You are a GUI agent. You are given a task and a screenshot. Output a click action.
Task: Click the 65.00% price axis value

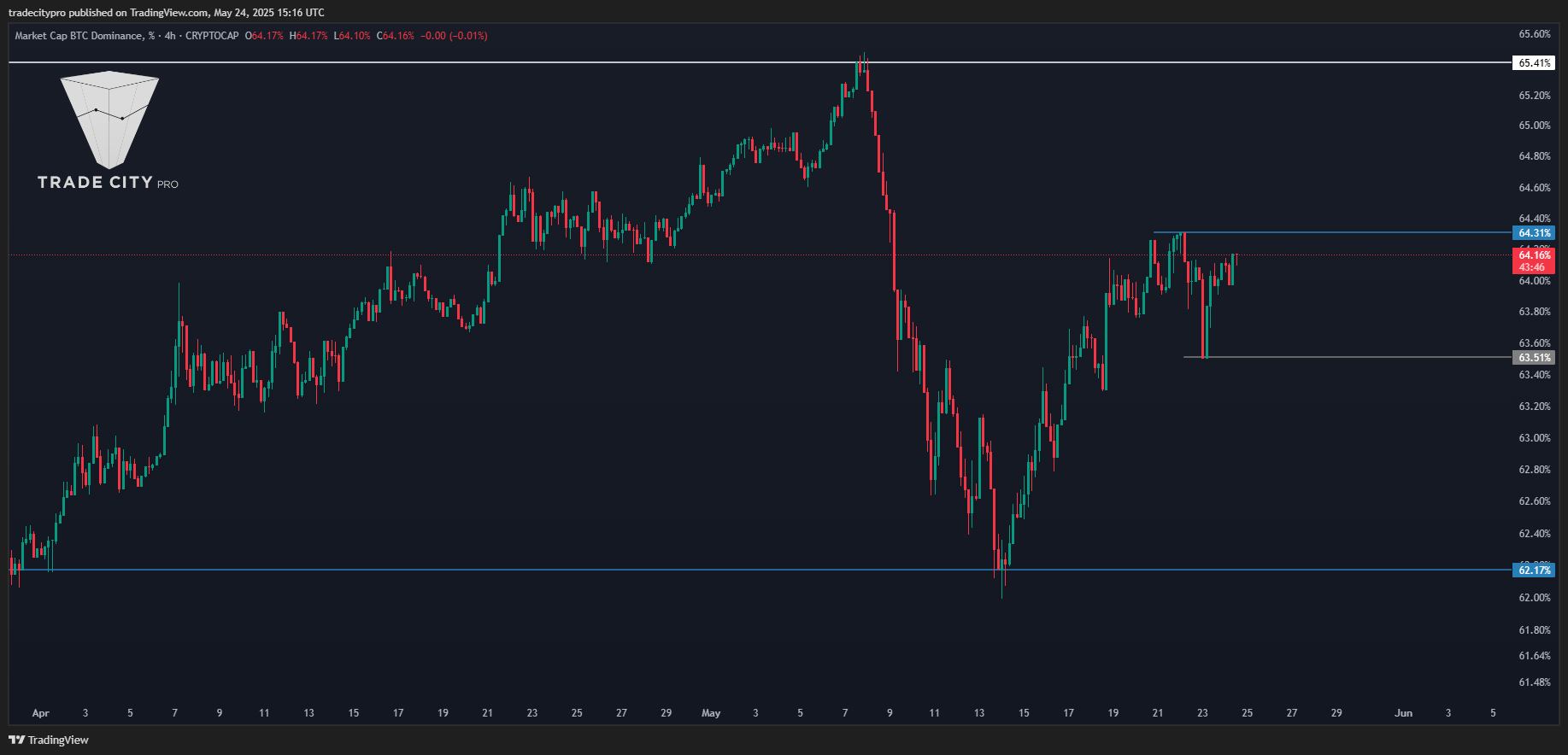click(1534, 125)
